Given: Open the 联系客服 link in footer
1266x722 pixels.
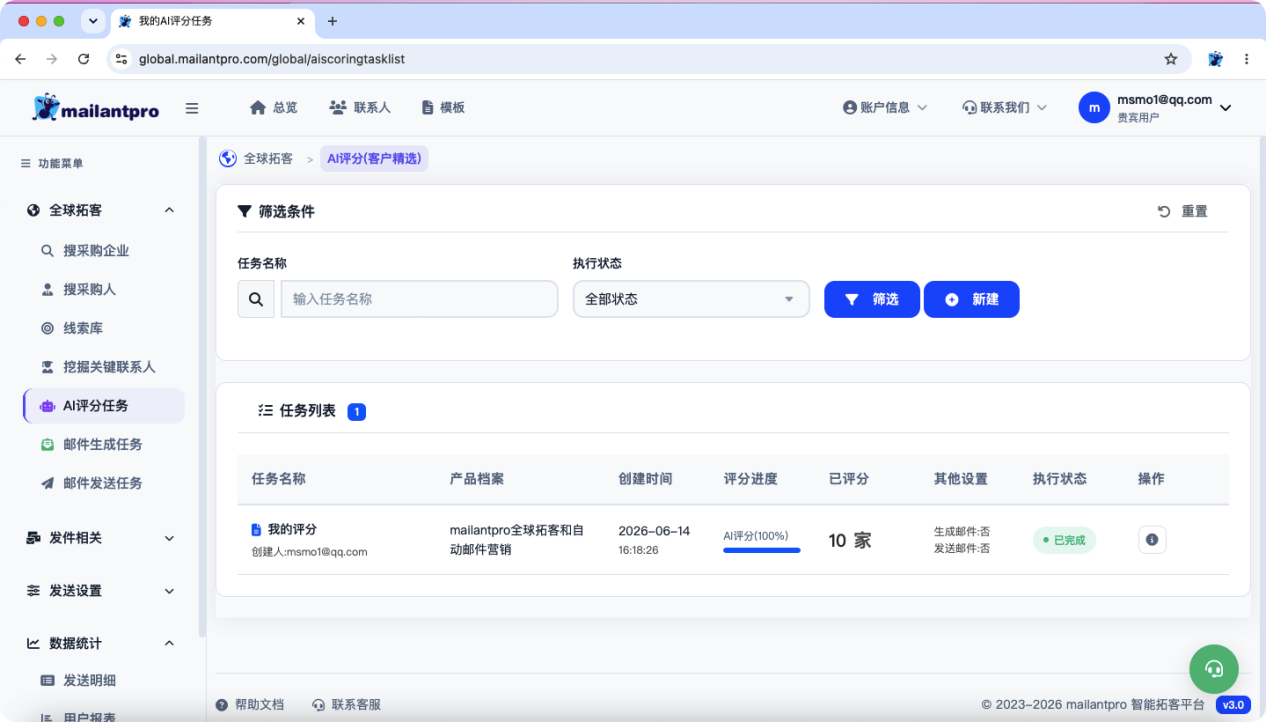Looking at the screenshot, I should coord(347,705).
